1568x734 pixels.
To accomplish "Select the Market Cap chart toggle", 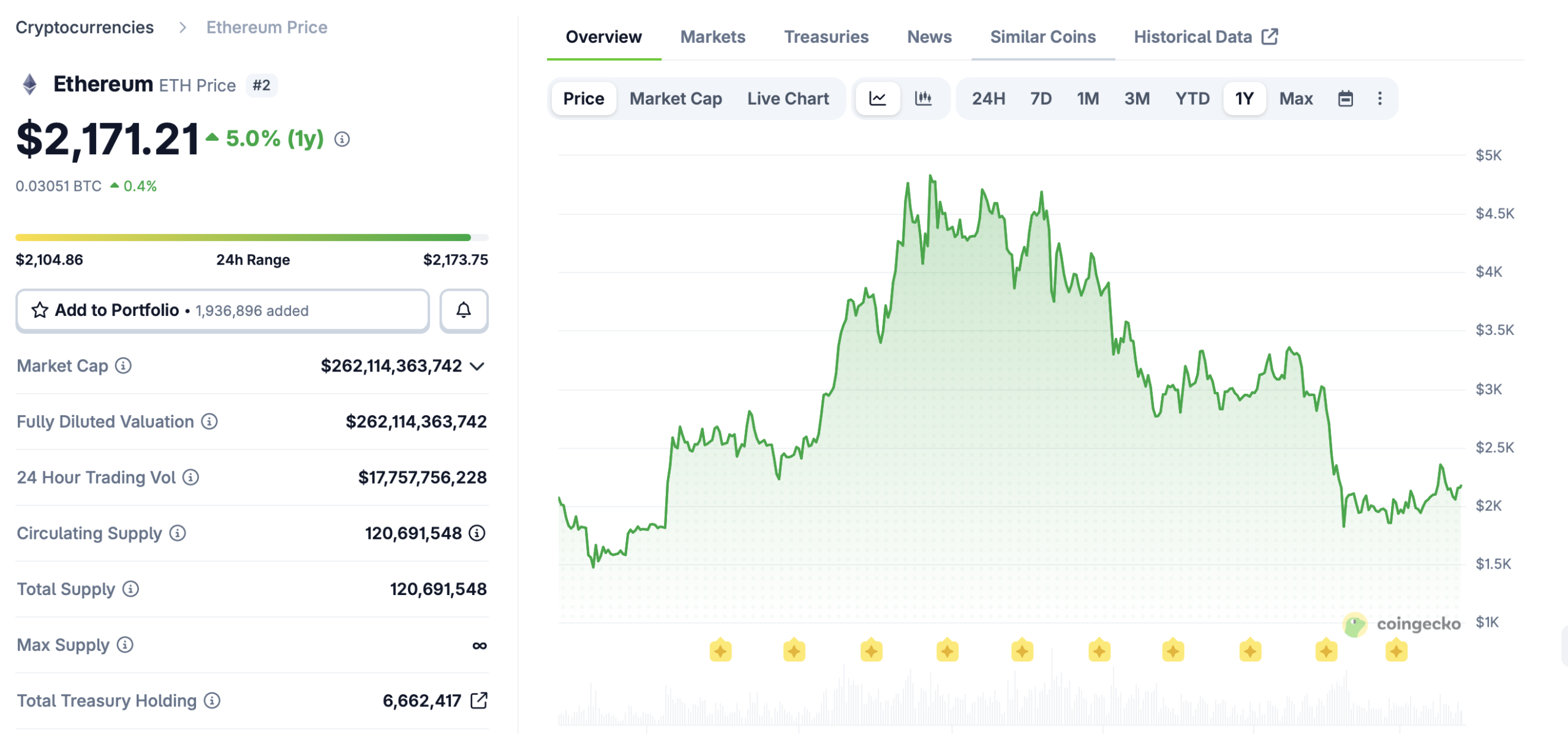I will [x=675, y=98].
